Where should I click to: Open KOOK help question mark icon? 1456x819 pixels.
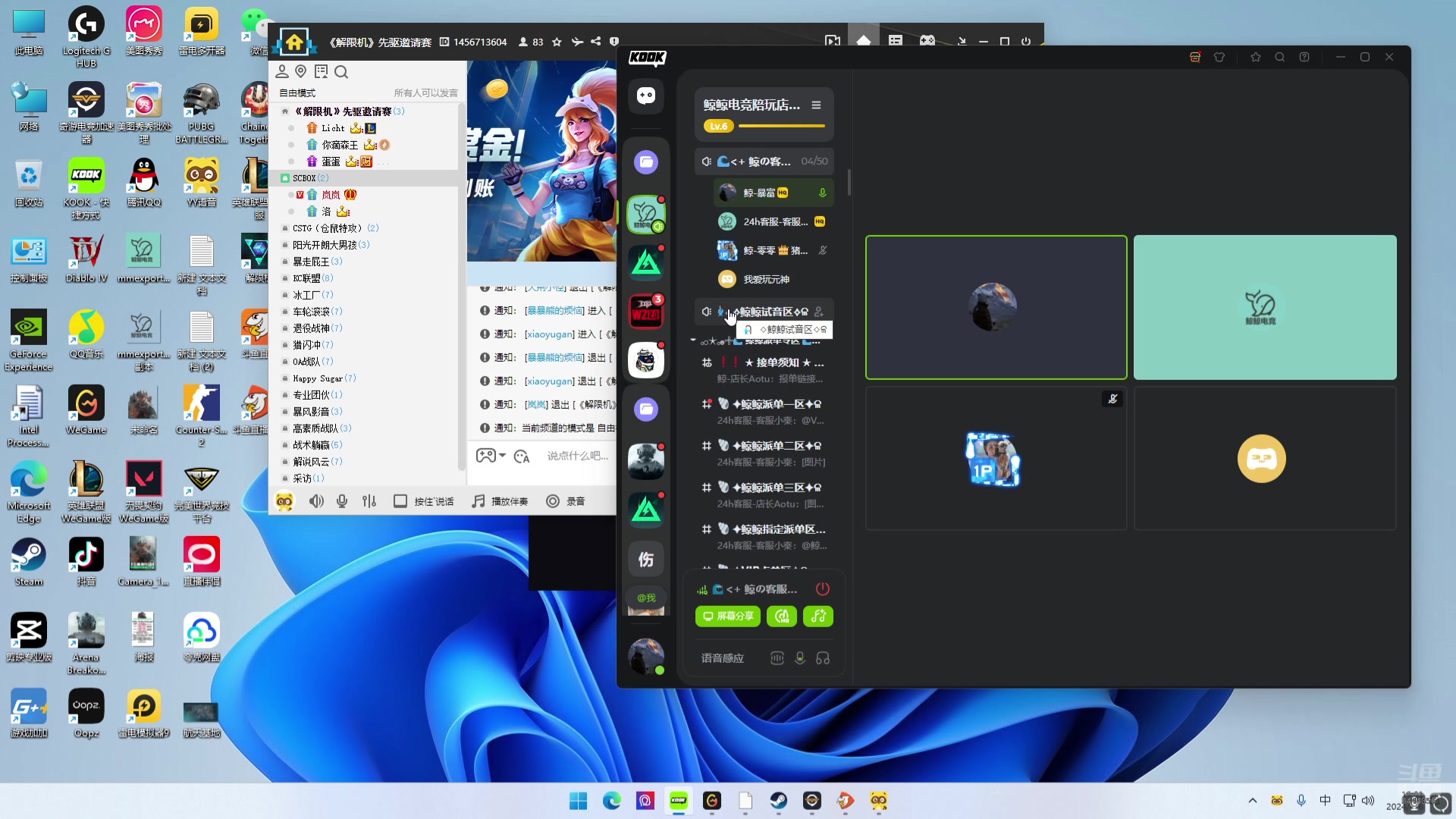pyautogui.click(x=1304, y=58)
